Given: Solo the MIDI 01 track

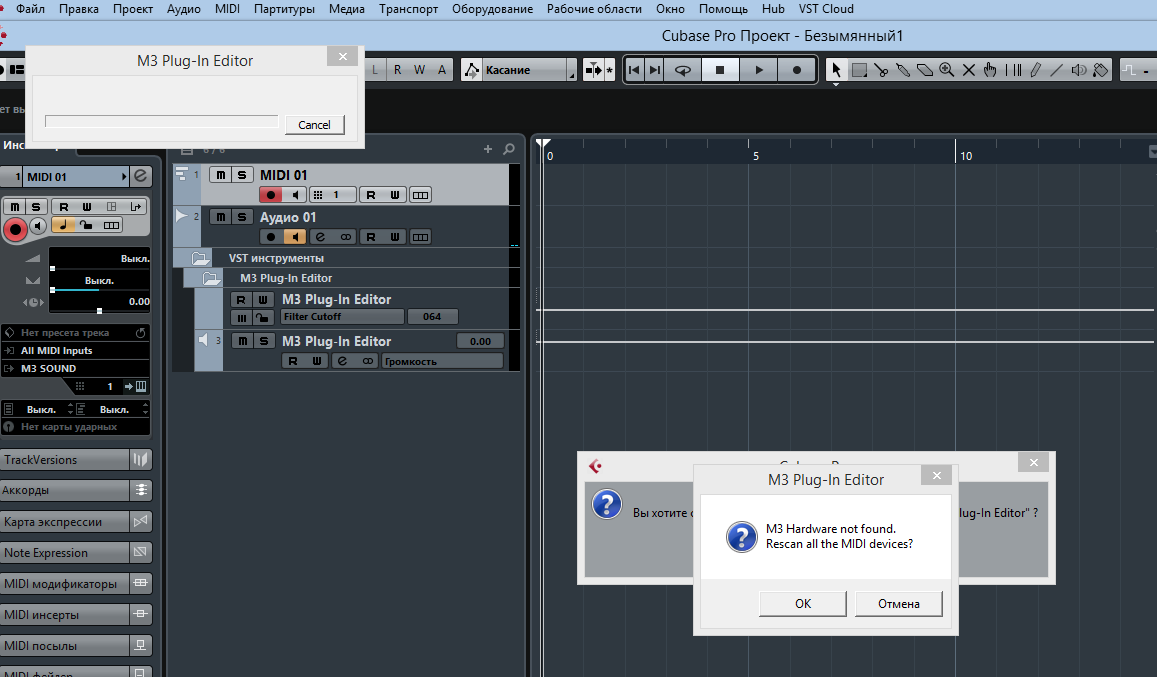Looking at the screenshot, I should (242, 175).
